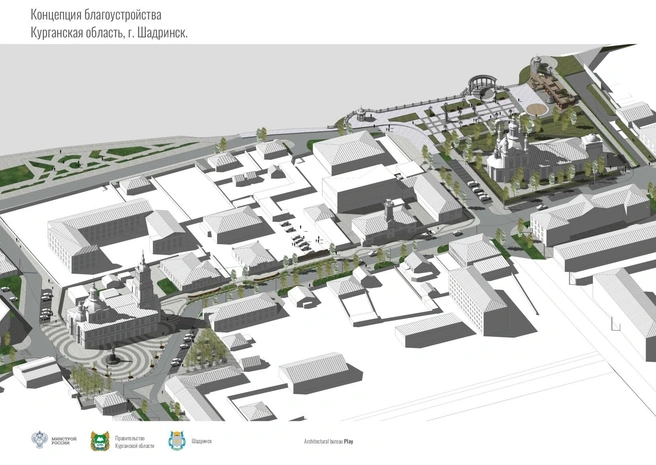This screenshot has width=656, height=465.
Task: Click the 'Курганская область, г. Шадринск.' subtitle
Action: [x=109, y=33]
